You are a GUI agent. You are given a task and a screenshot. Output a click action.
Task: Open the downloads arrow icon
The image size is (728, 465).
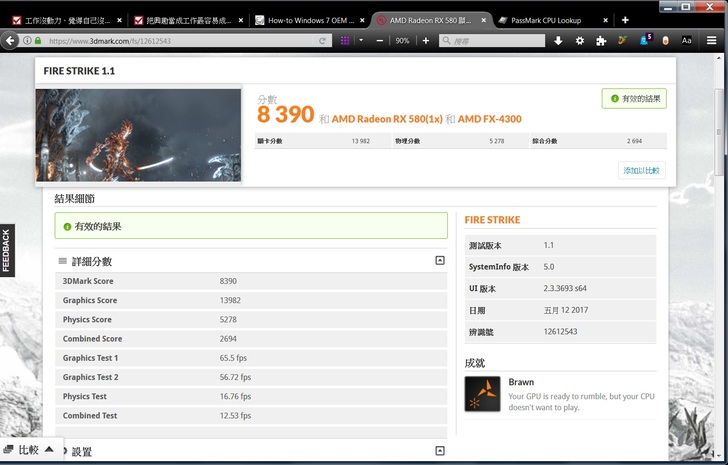tap(558, 41)
